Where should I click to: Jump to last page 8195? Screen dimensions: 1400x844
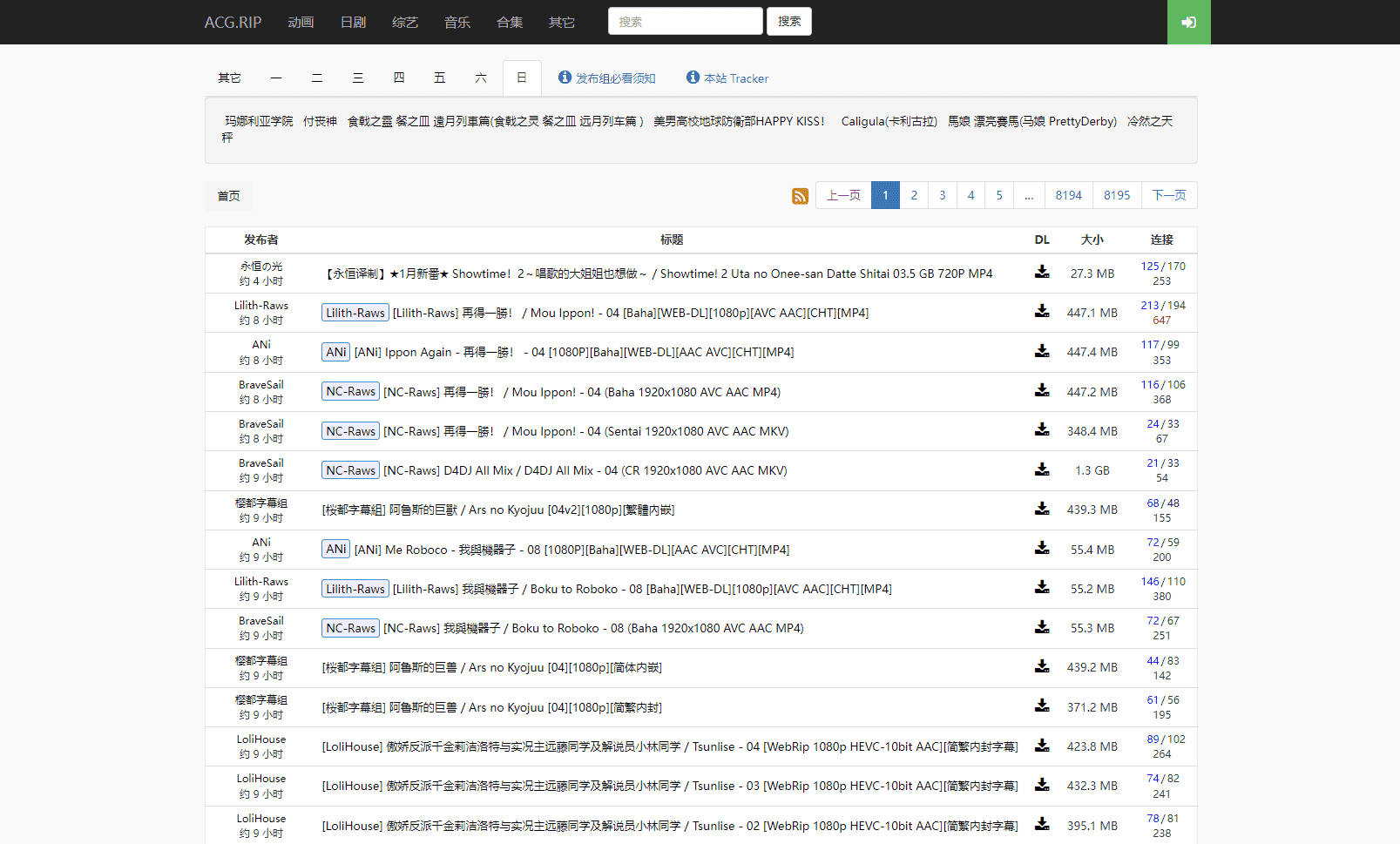coord(1117,195)
